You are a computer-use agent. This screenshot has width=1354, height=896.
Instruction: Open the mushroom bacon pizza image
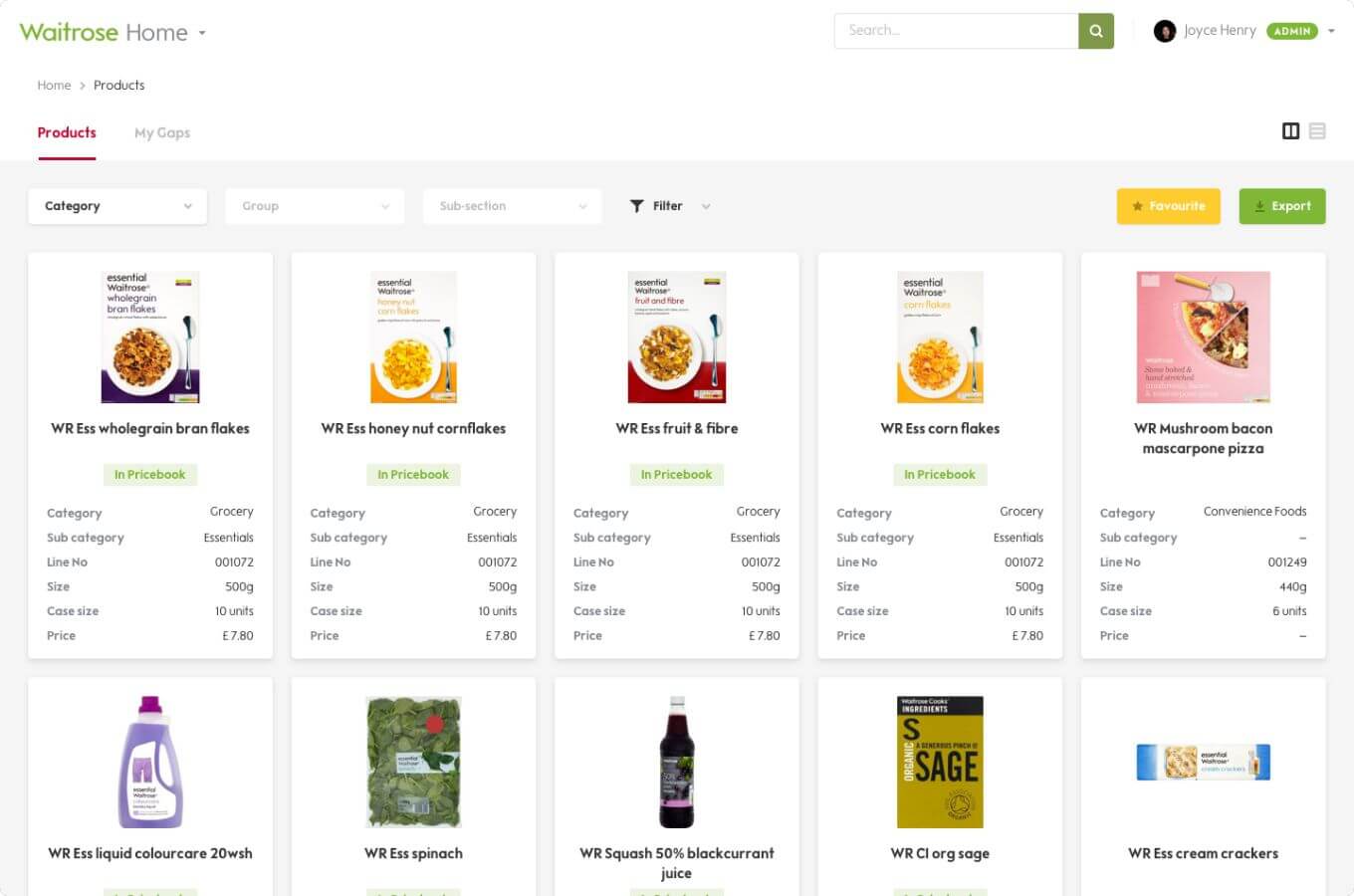(1203, 337)
